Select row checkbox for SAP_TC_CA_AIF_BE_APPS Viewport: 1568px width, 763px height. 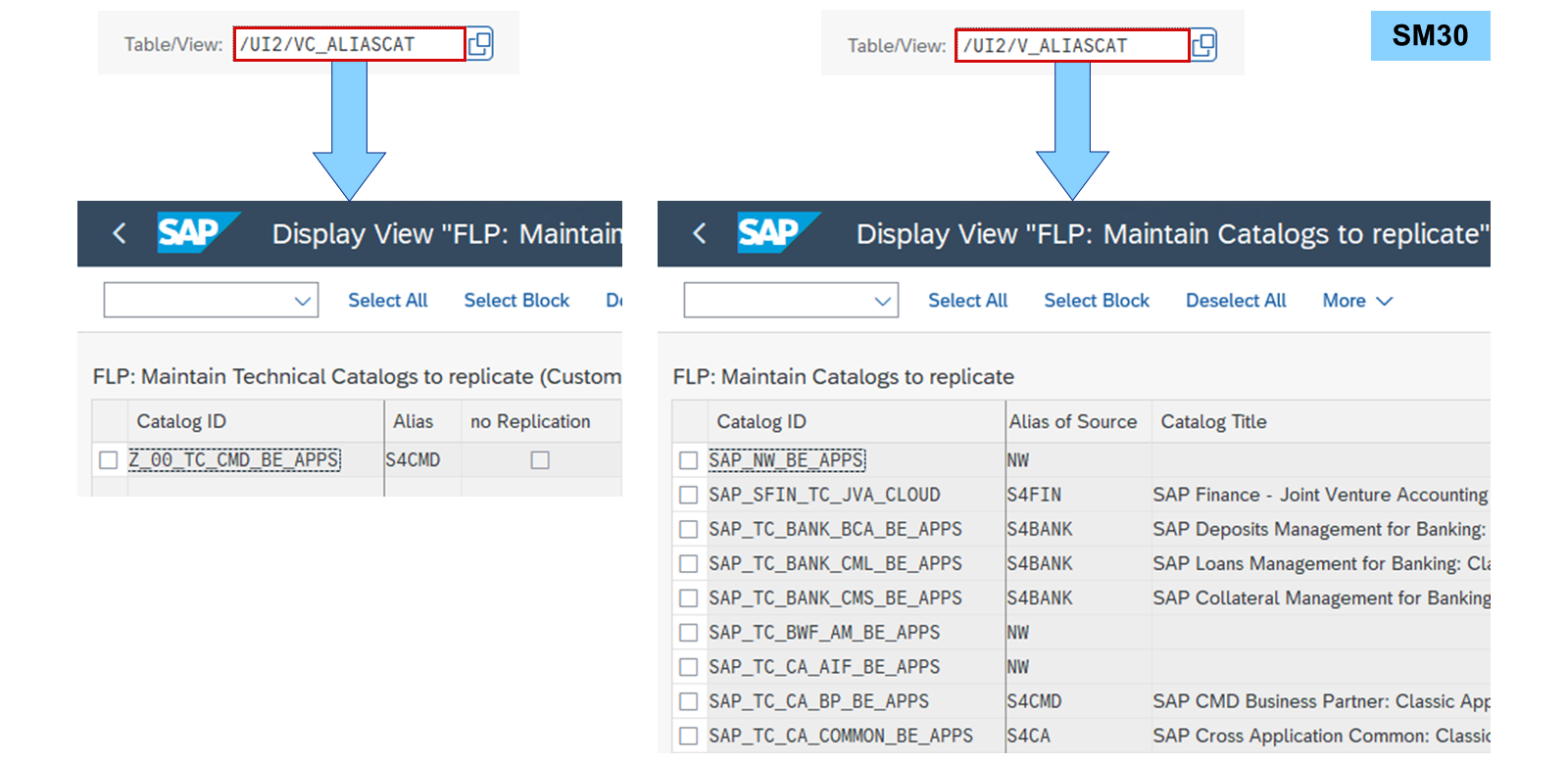click(x=689, y=667)
